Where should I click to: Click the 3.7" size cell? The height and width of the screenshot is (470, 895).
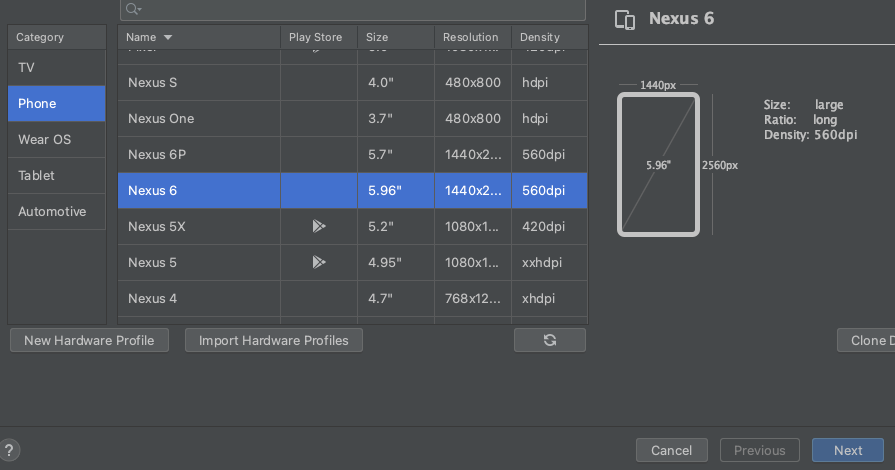(x=396, y=118)
